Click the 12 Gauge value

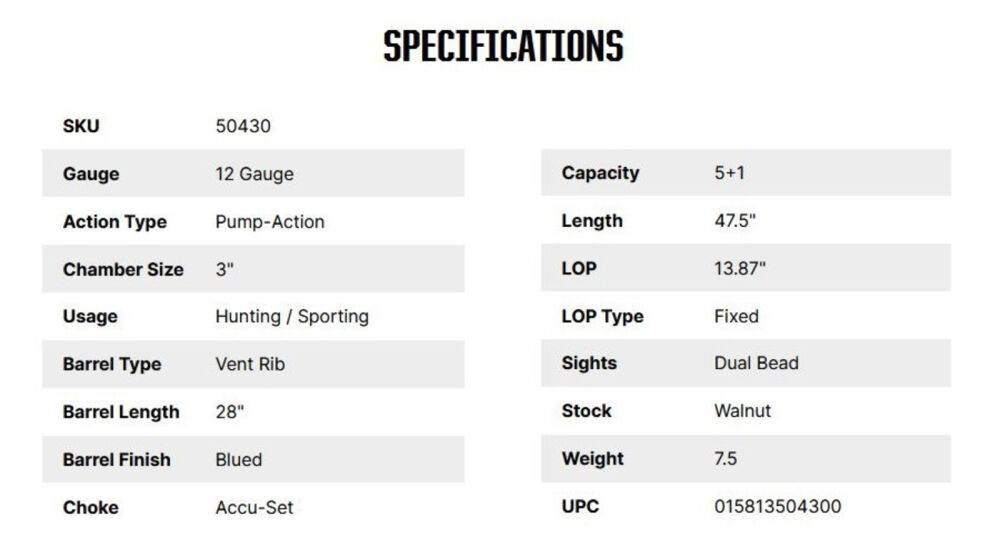(255, 174)
